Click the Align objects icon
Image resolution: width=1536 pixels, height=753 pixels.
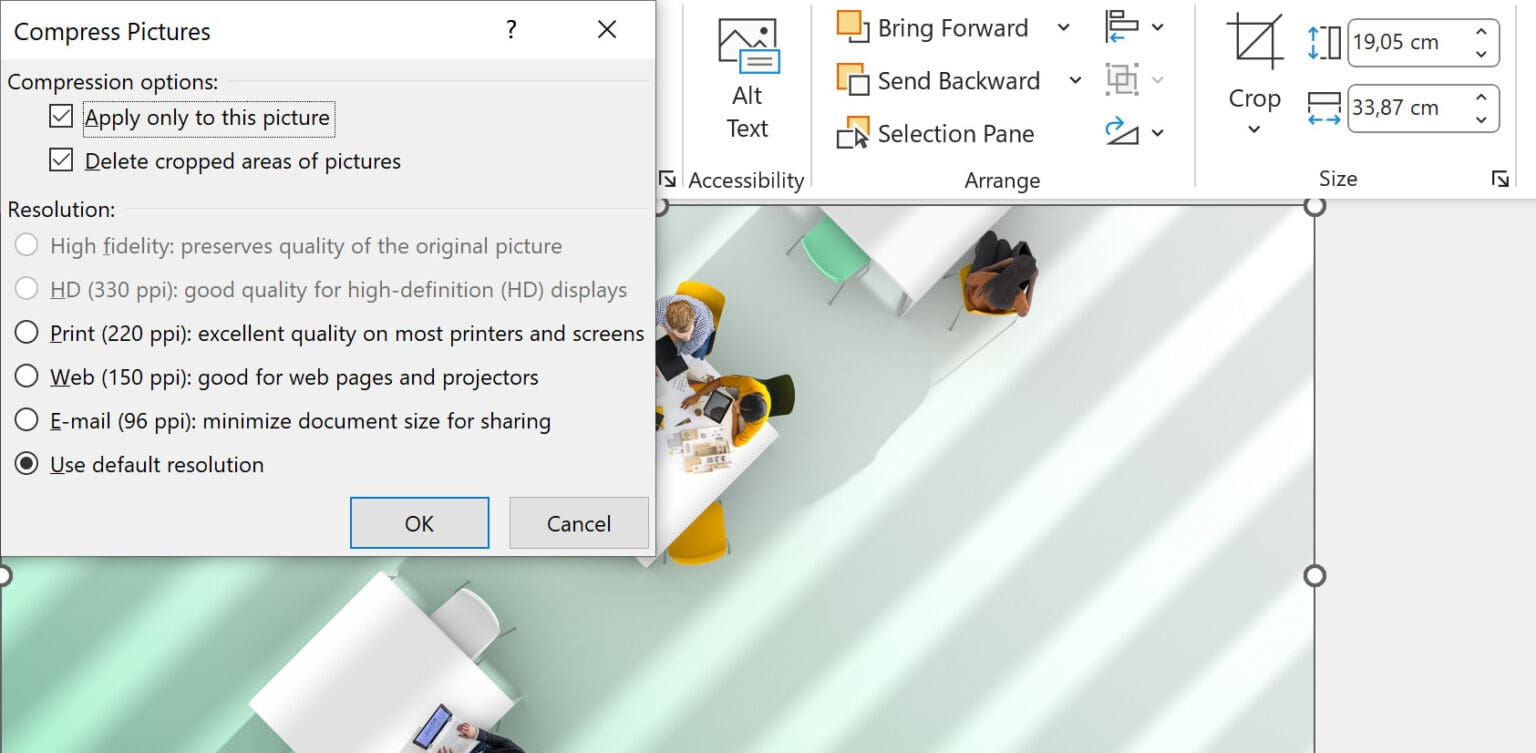[1123, 27]
